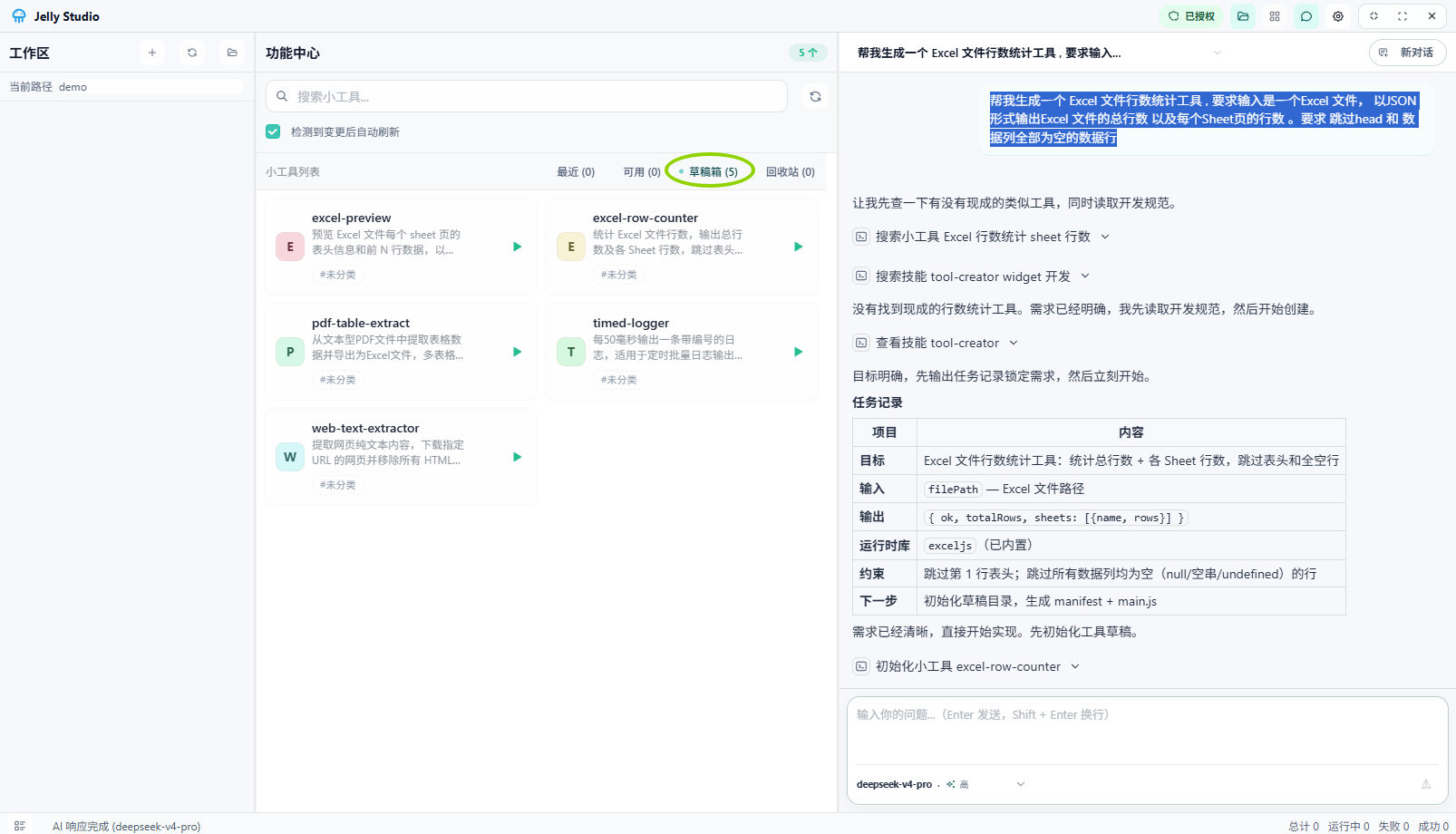Run the excel-preview tool play icon

(517, 247)
